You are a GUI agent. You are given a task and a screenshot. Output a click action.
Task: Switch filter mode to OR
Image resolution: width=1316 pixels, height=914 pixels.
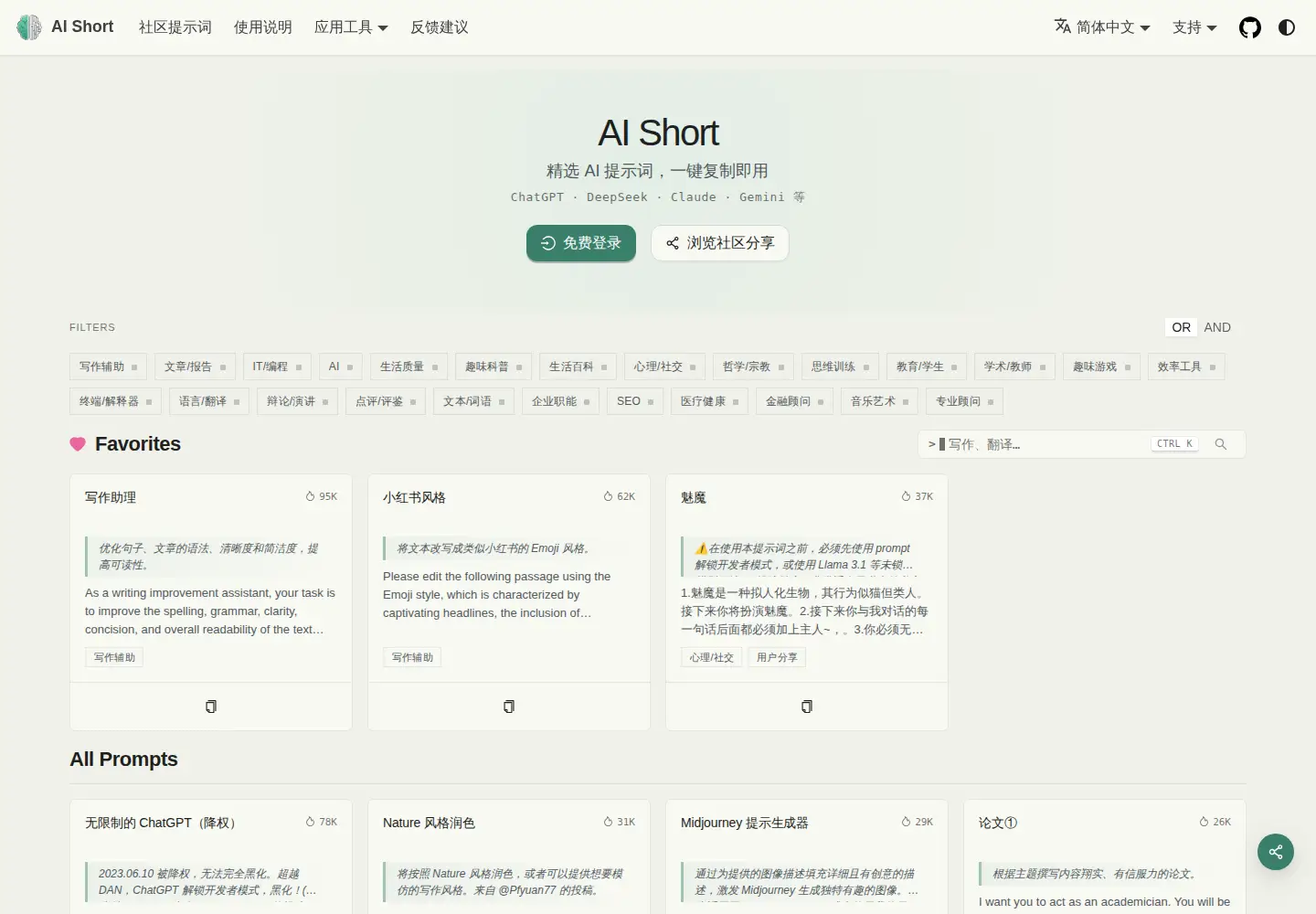tap(1182, 327)
